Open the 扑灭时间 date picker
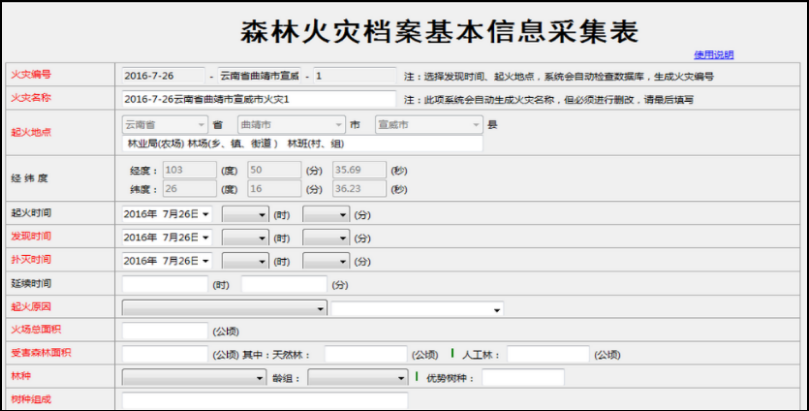Screen dimensions: 809x411 click(x=167, y=261)
